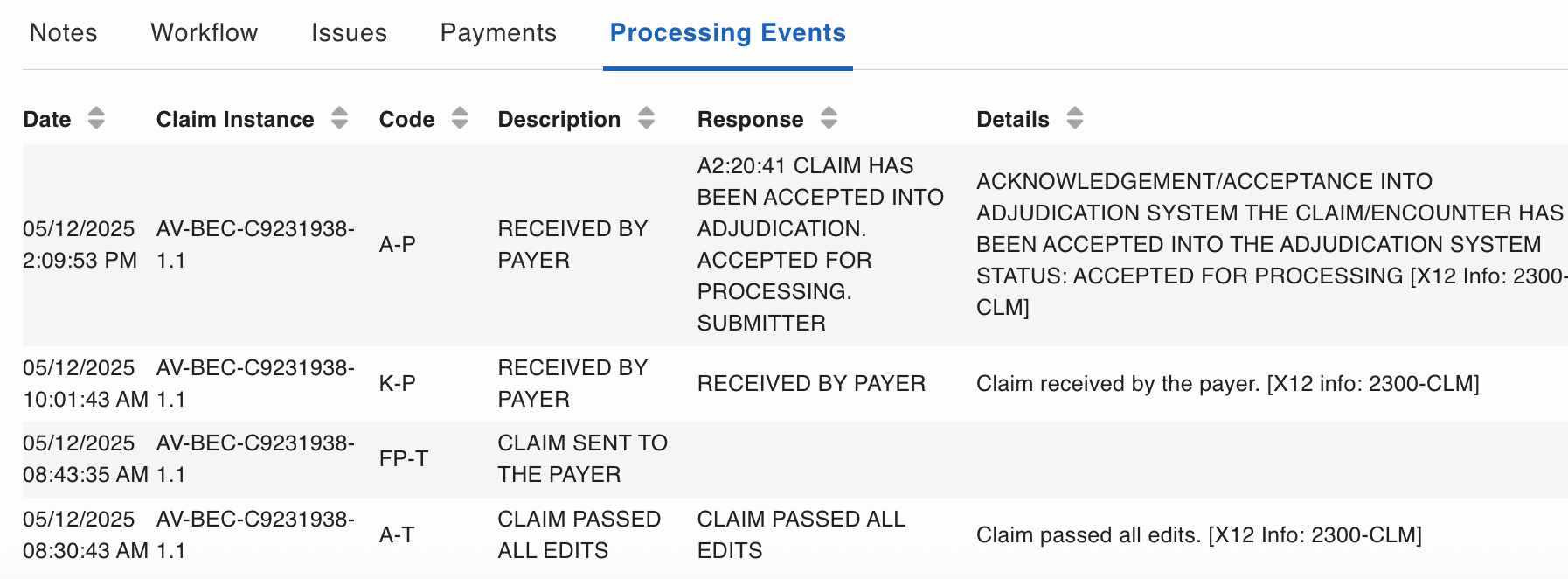The height and width of the screenshot is (579, 1568).
Task: Click the Claim Instance sort arrows
Action: [x=340, y=118]
